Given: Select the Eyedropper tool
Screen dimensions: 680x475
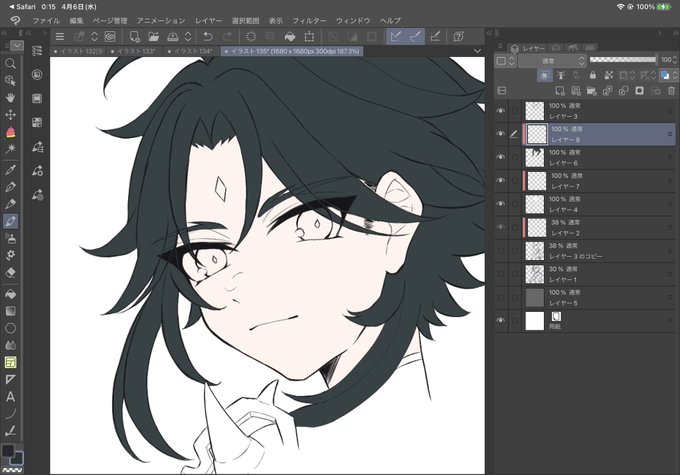Looking at the screenshot, I should click(10, 170).
